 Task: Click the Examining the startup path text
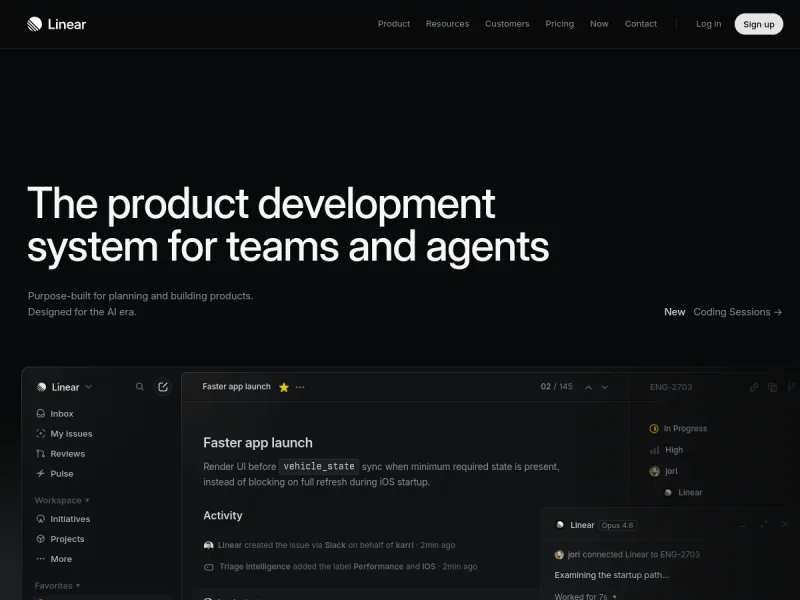(612, 575)
